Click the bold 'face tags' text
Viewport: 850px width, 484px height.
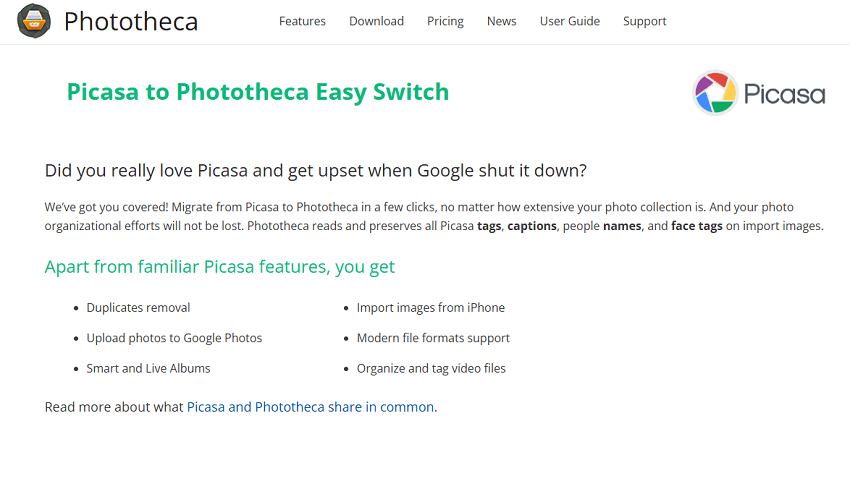click(697, 226)
